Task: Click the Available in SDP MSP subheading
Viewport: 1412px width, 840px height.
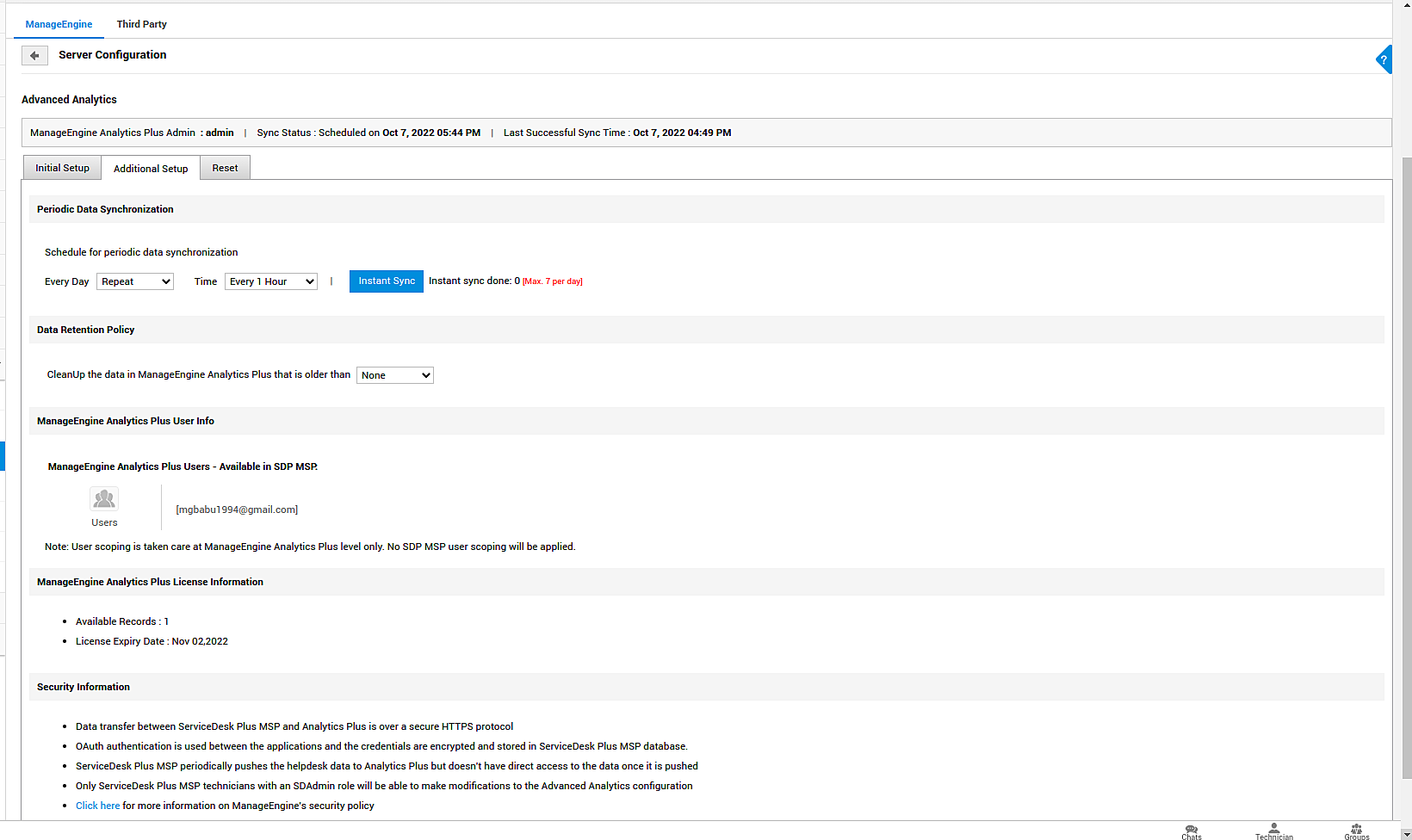Action: tap(183, 466)
